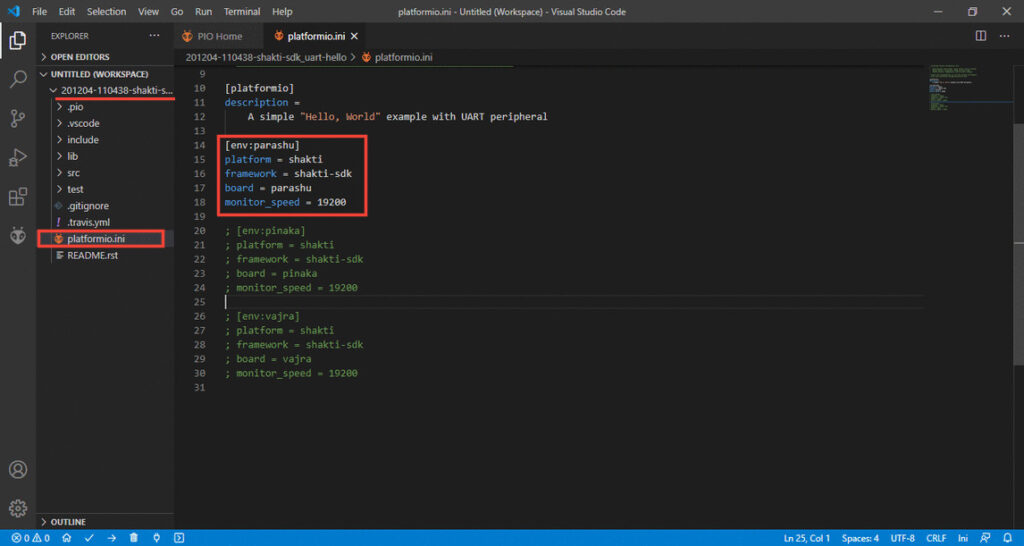This screenshot has height=546, width=1024.
Task: Open the Explorer view in activity bar
Action: [18, 40]
